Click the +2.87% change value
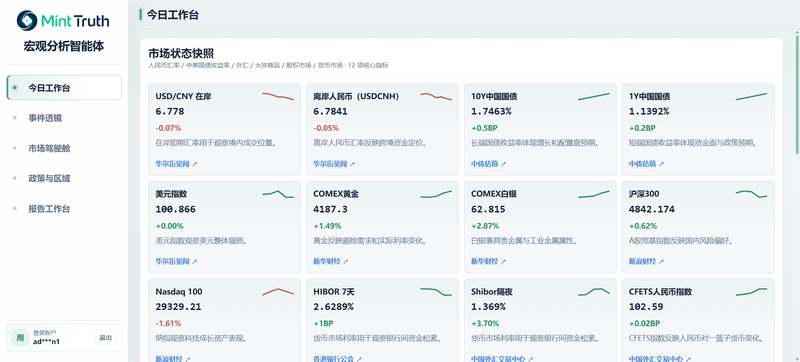800x362 pixels. coord(485,226)
